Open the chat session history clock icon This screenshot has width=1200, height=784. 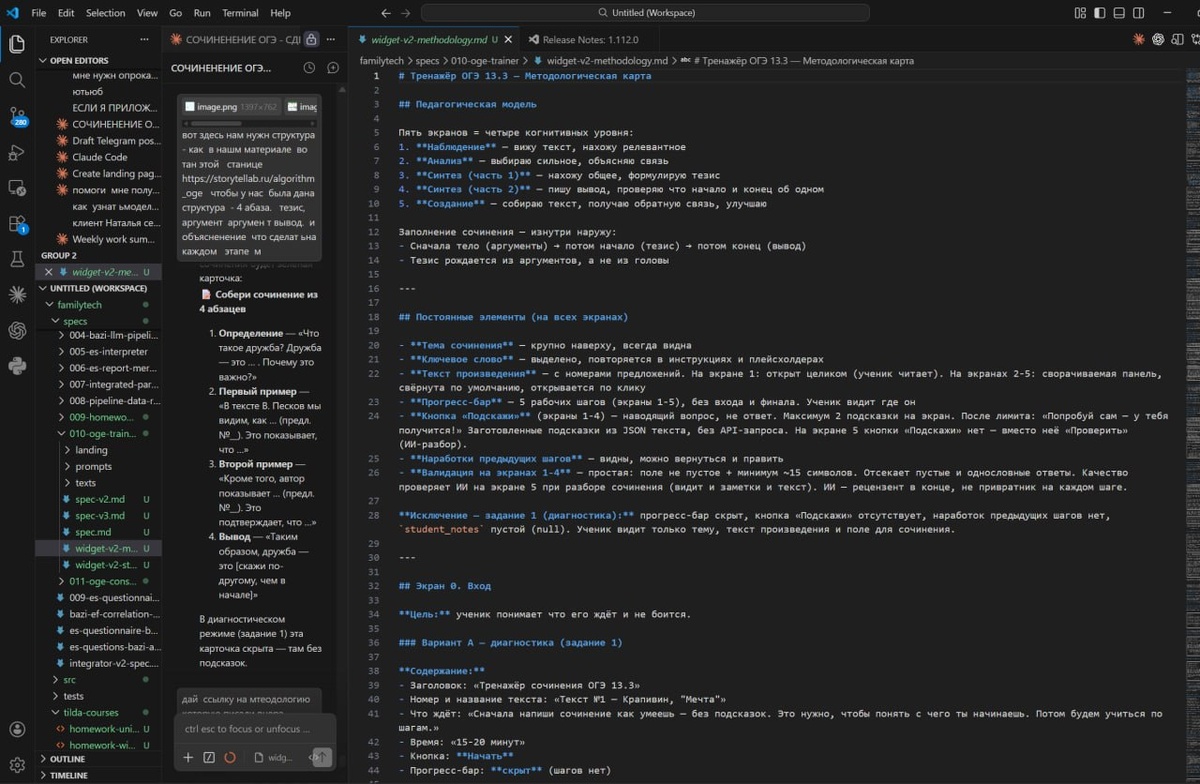309,68
